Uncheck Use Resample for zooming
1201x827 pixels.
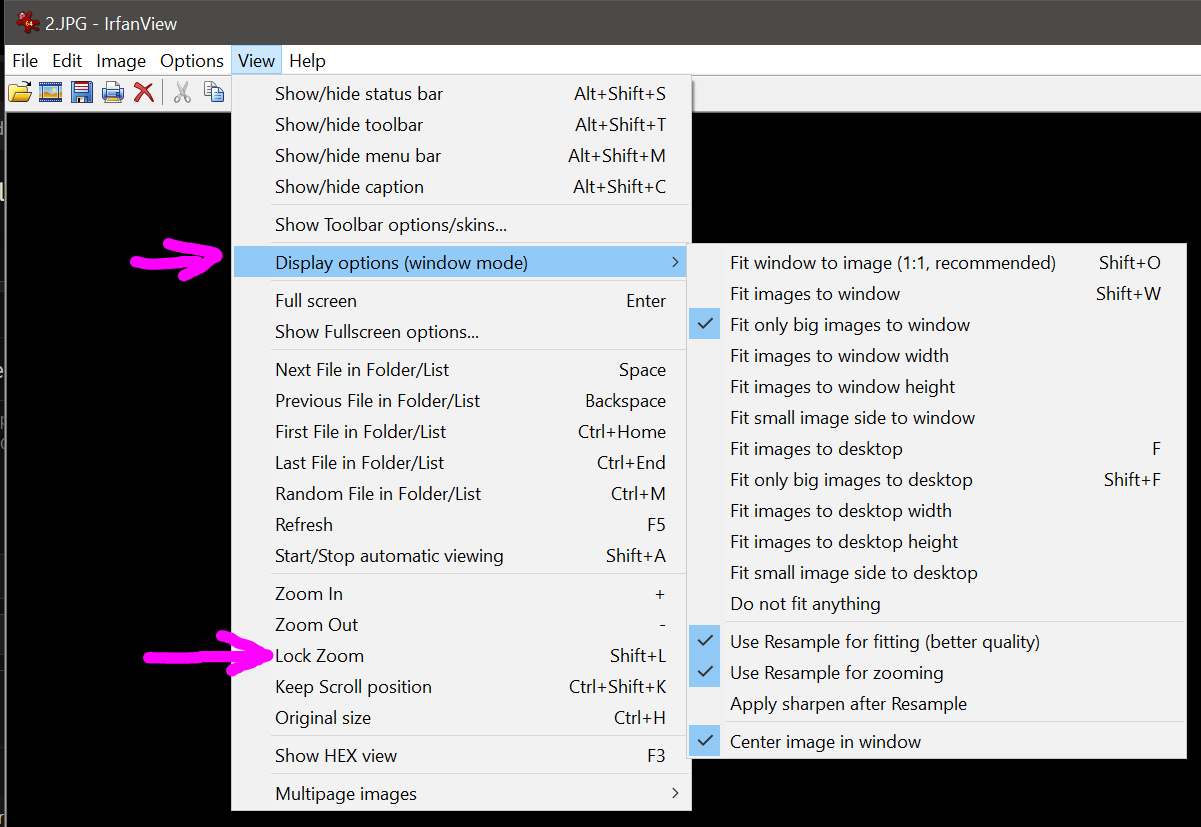937,673
